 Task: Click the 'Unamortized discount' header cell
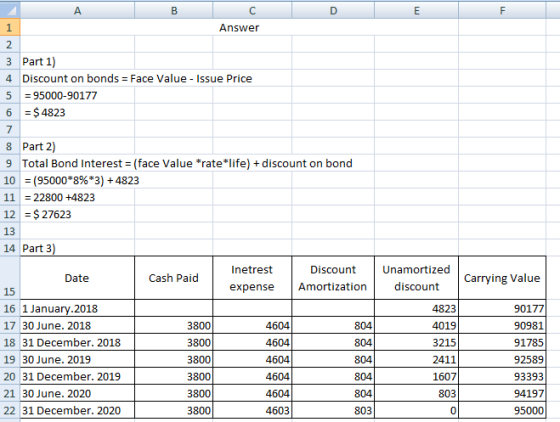tap(416, 277)
